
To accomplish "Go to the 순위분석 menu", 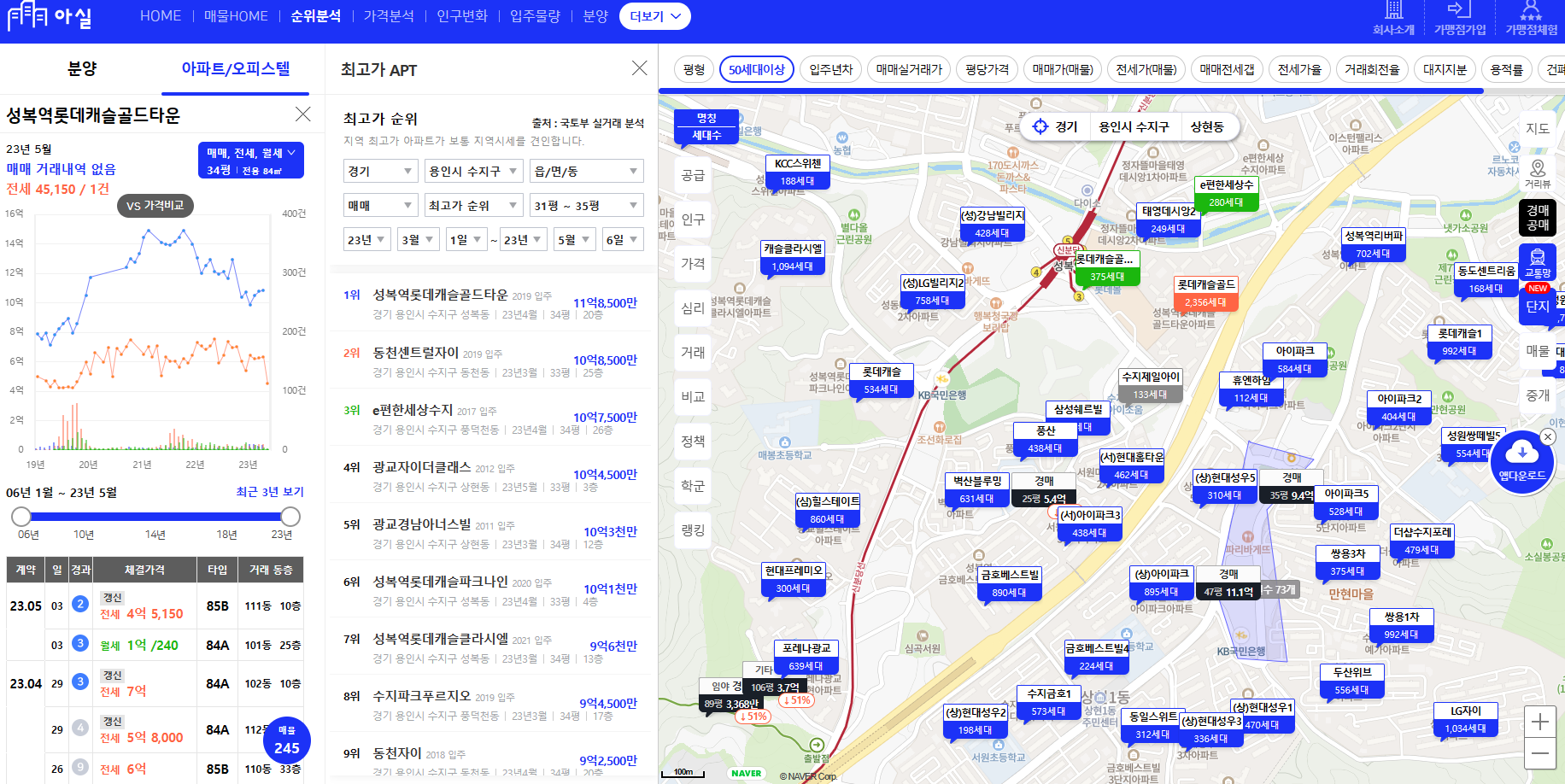I will click(316, 16).
